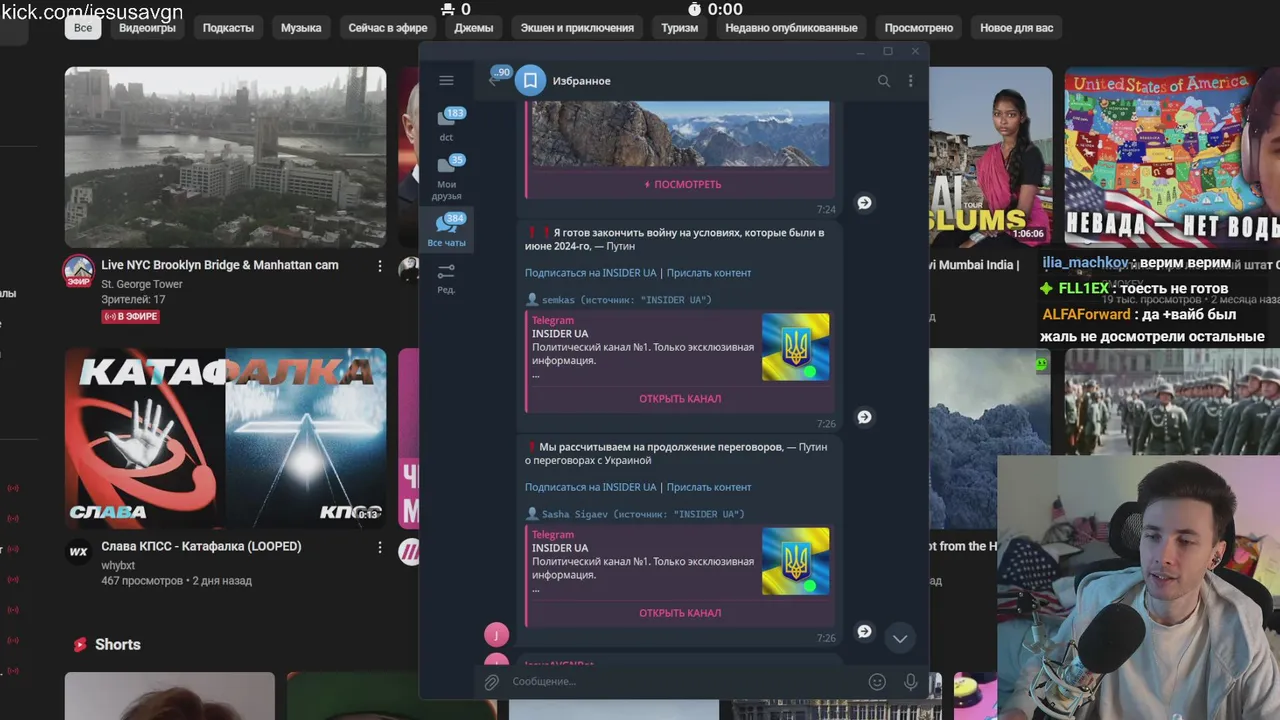
Task: Select the Подкасты filter chip
Action: coord(228,28)
